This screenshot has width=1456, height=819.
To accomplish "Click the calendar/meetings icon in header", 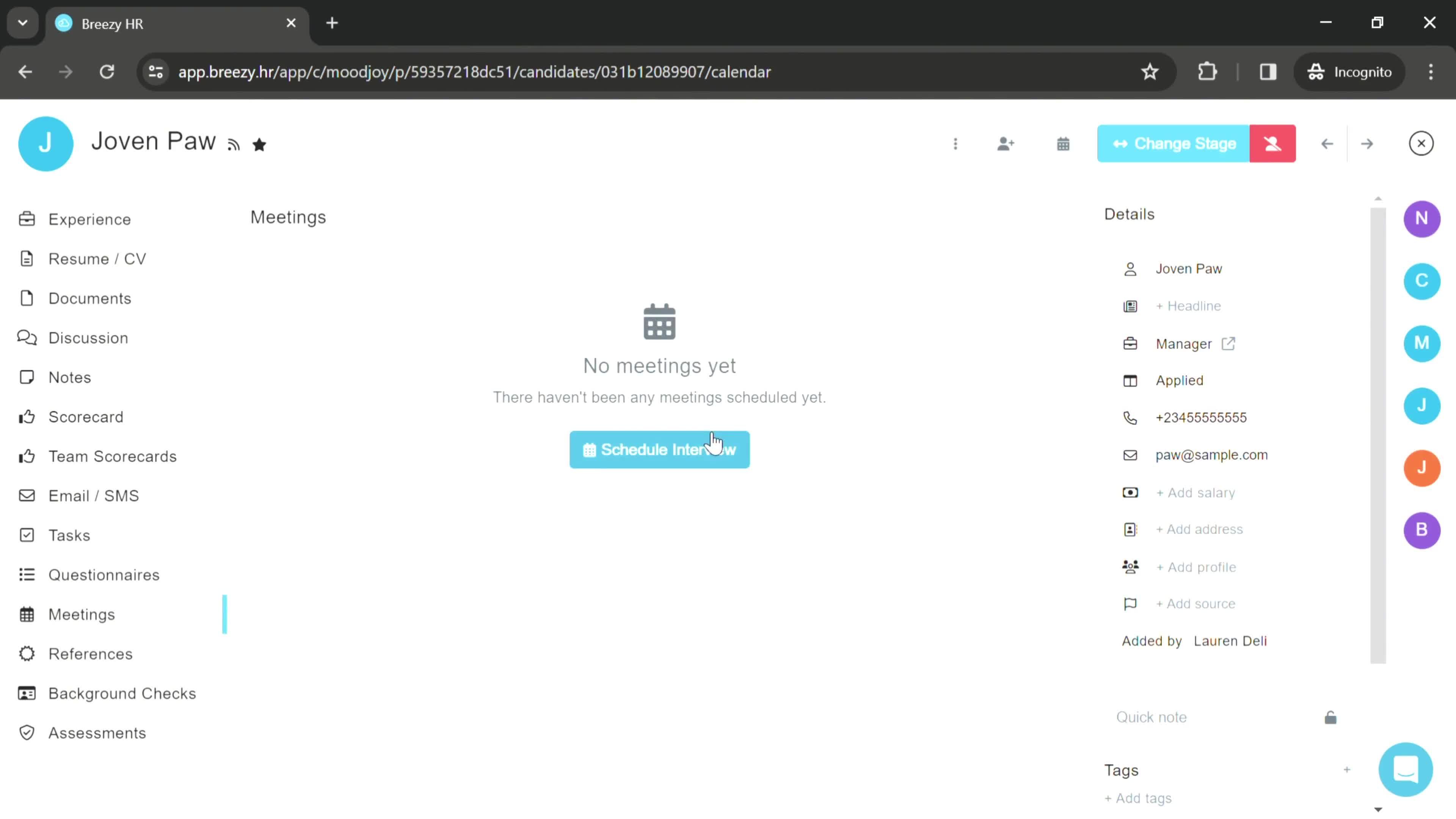I will (x=1063, y=143).
